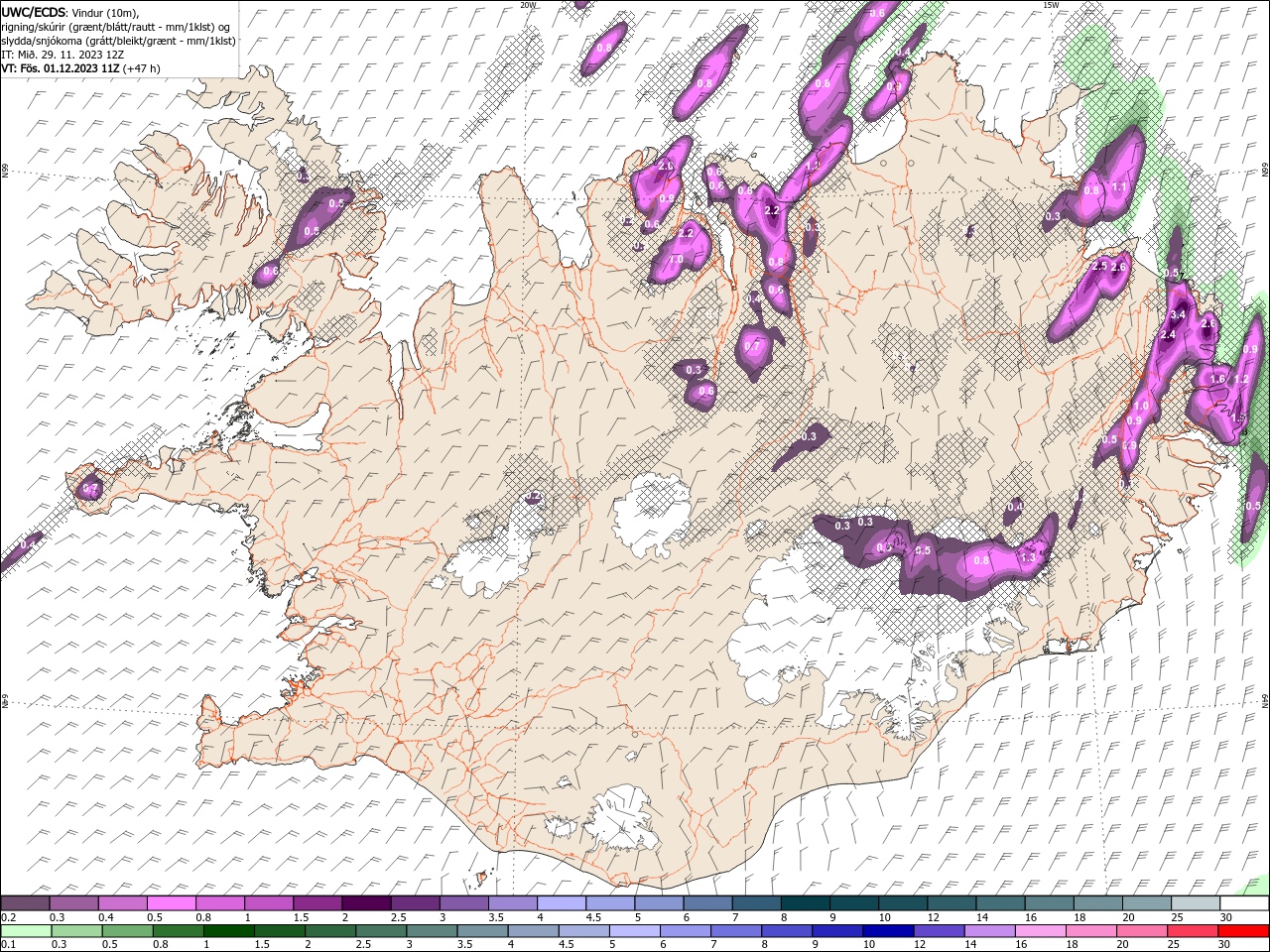Click the 1.3 snowfall value north of Vatnajökull

click(x=1028, y=558)
